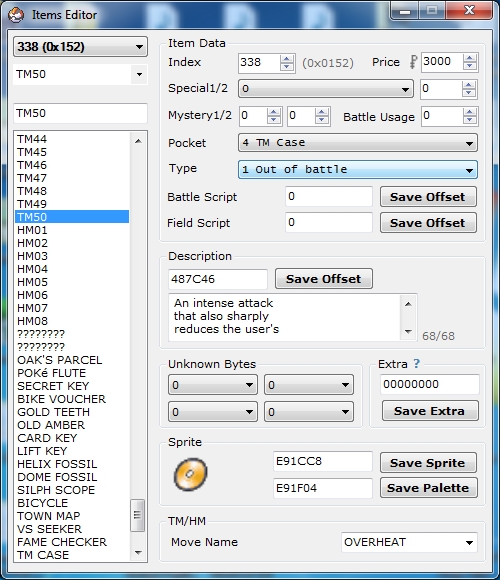Viewport: 500px width, 580px height.
Task: Select VS SEEKER in the item list
Action: point(72,529)
